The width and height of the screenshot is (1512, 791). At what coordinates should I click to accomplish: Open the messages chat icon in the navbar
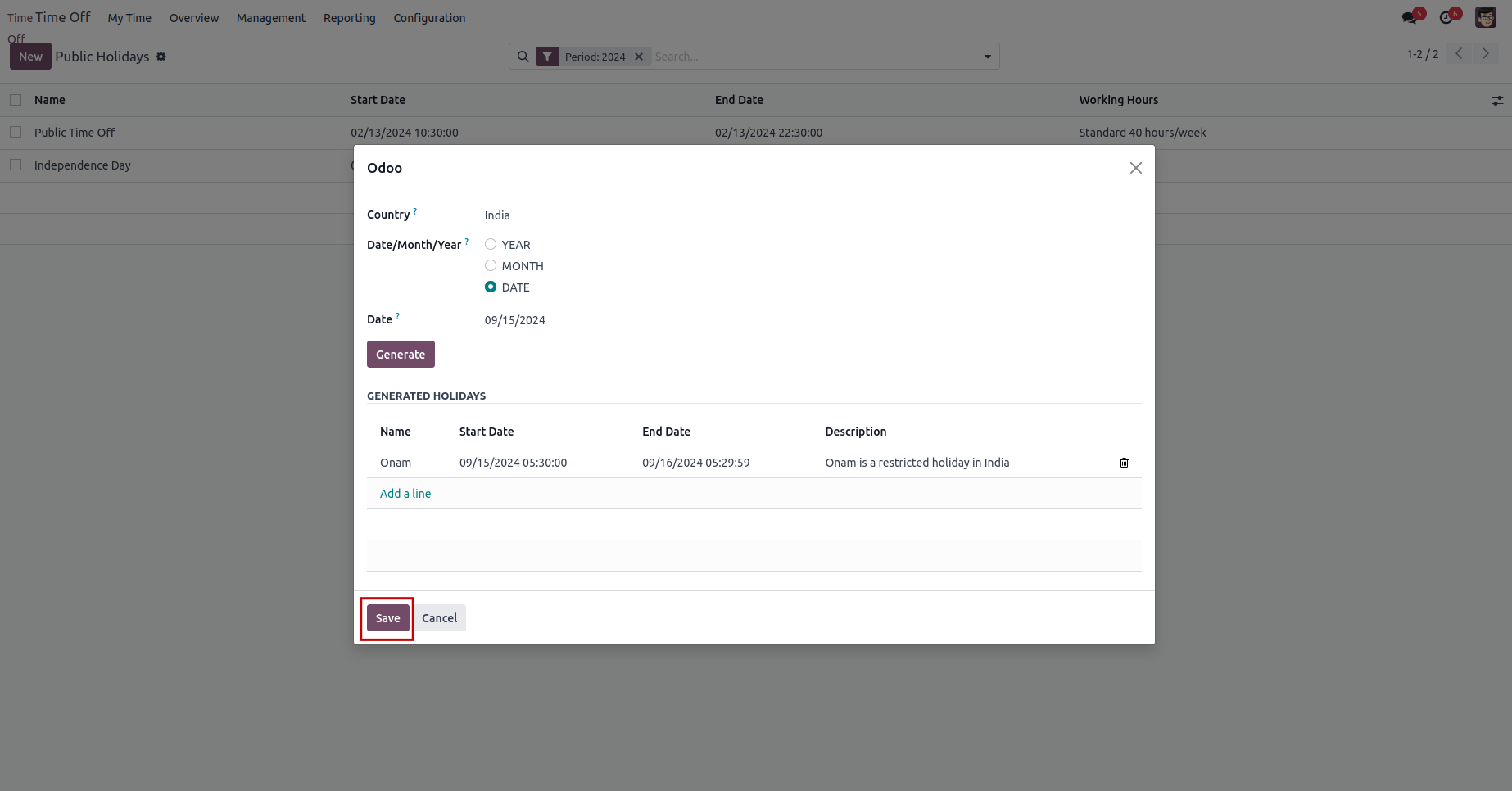pyautogui.click(x=1409, y=17)
